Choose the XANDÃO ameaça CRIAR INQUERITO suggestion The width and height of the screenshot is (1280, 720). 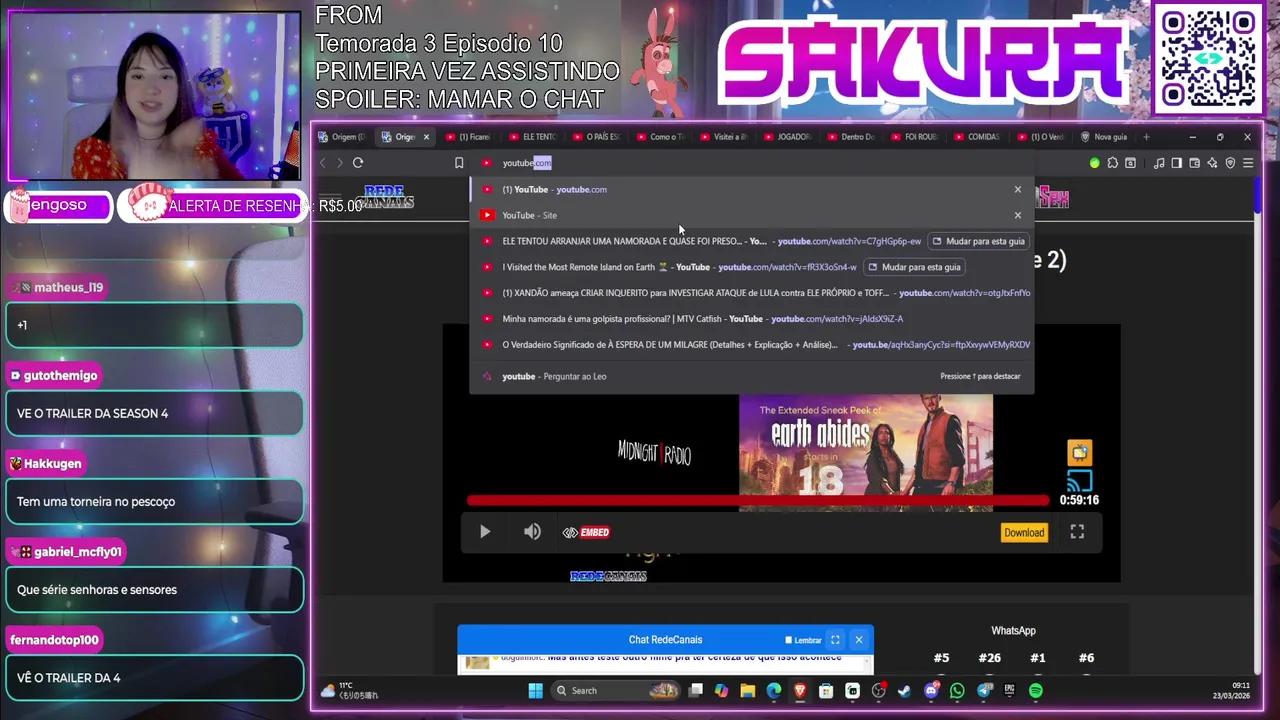click(752, 293)
